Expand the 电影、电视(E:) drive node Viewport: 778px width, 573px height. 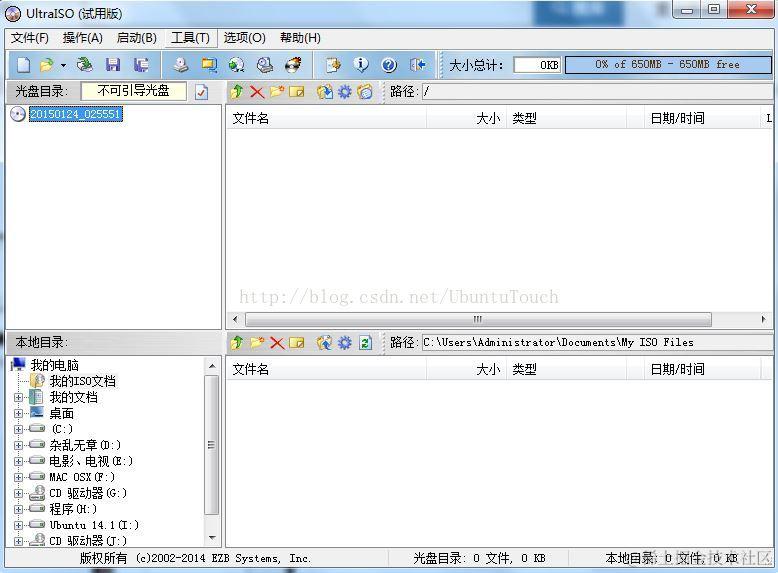click(x=18, y=461)
